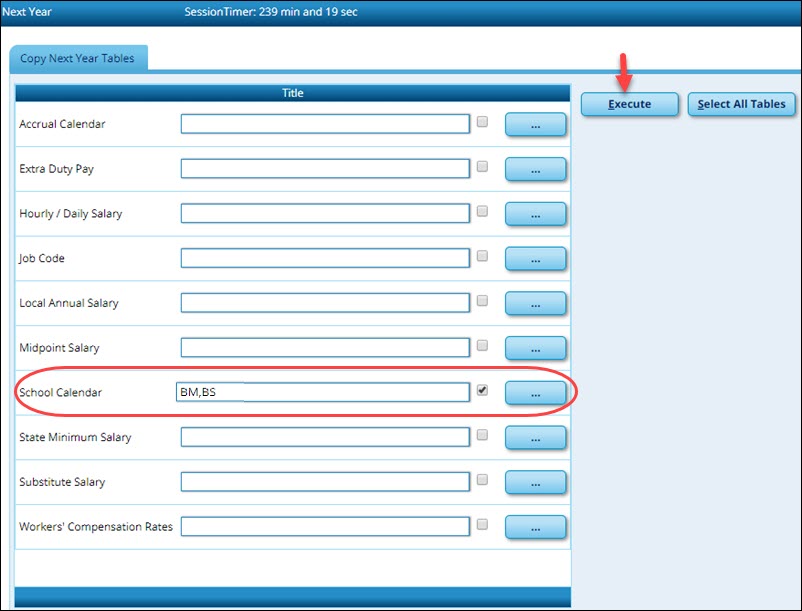Click School Calendar ellipsis button
This screenshot has height=611, width=802.
(x=535, y=393)
